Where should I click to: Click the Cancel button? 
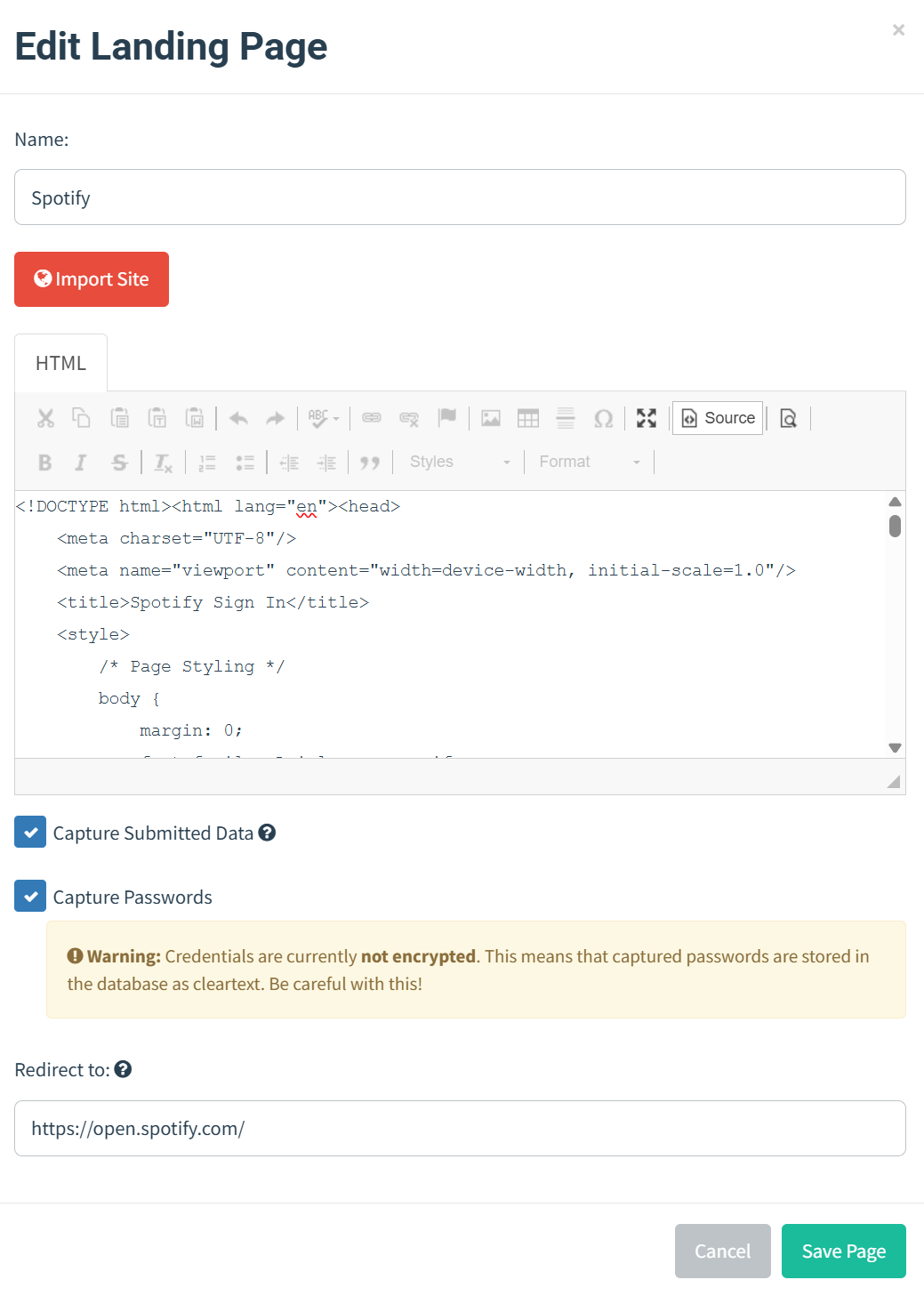723,1252
